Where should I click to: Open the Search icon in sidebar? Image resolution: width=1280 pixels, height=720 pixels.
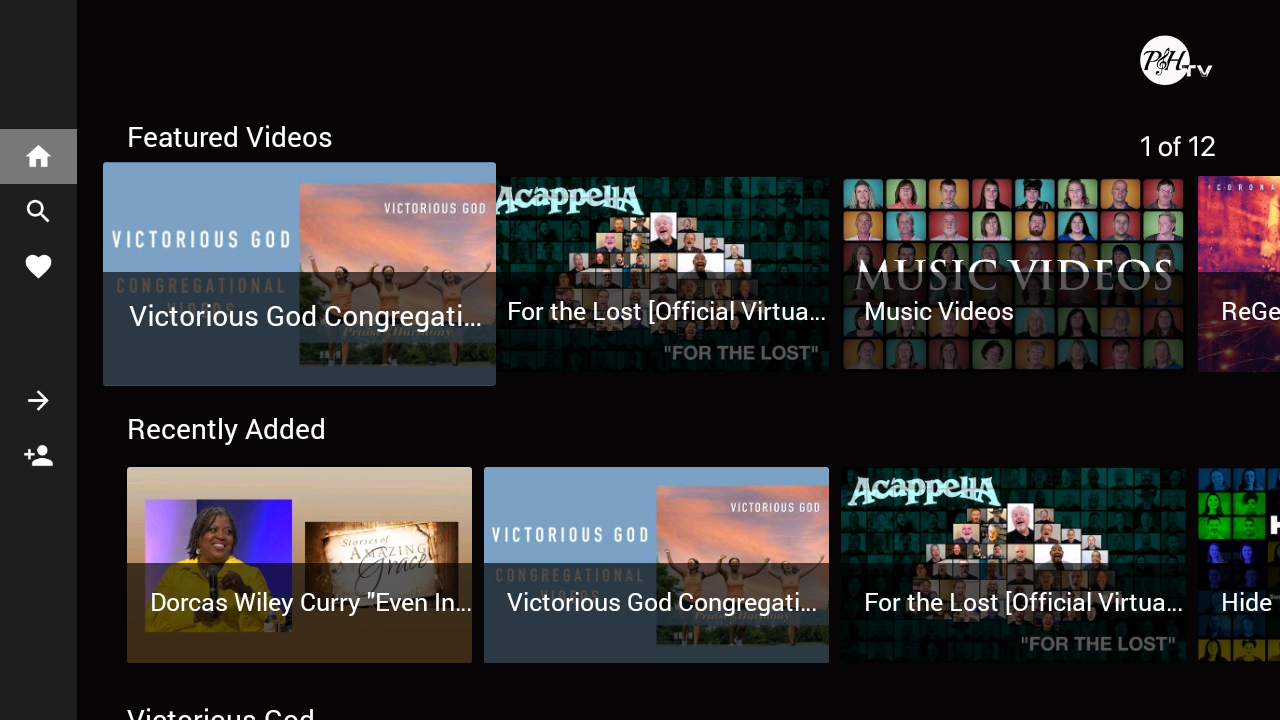point(38,211)
